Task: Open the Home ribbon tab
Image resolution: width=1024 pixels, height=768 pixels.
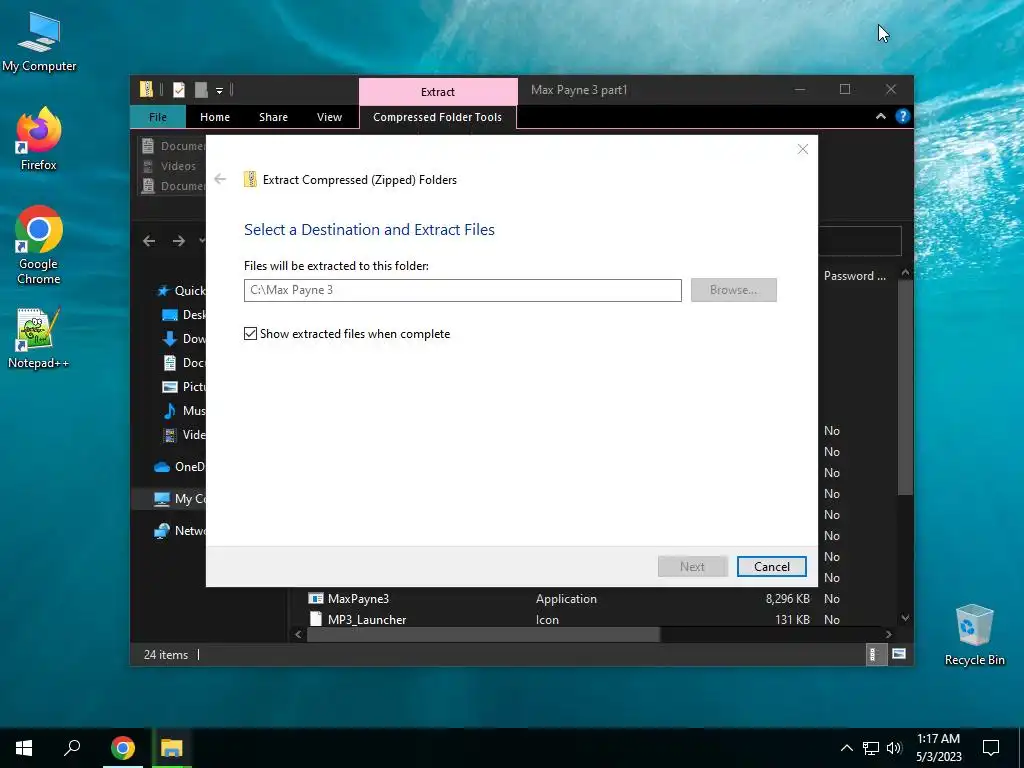Action: (x=215, y=117)
